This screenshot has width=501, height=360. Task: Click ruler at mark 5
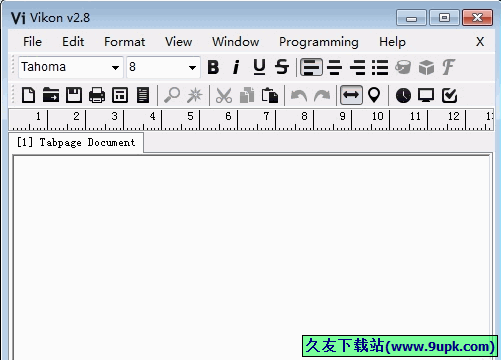pyautogui.click(x=190, y=116)
